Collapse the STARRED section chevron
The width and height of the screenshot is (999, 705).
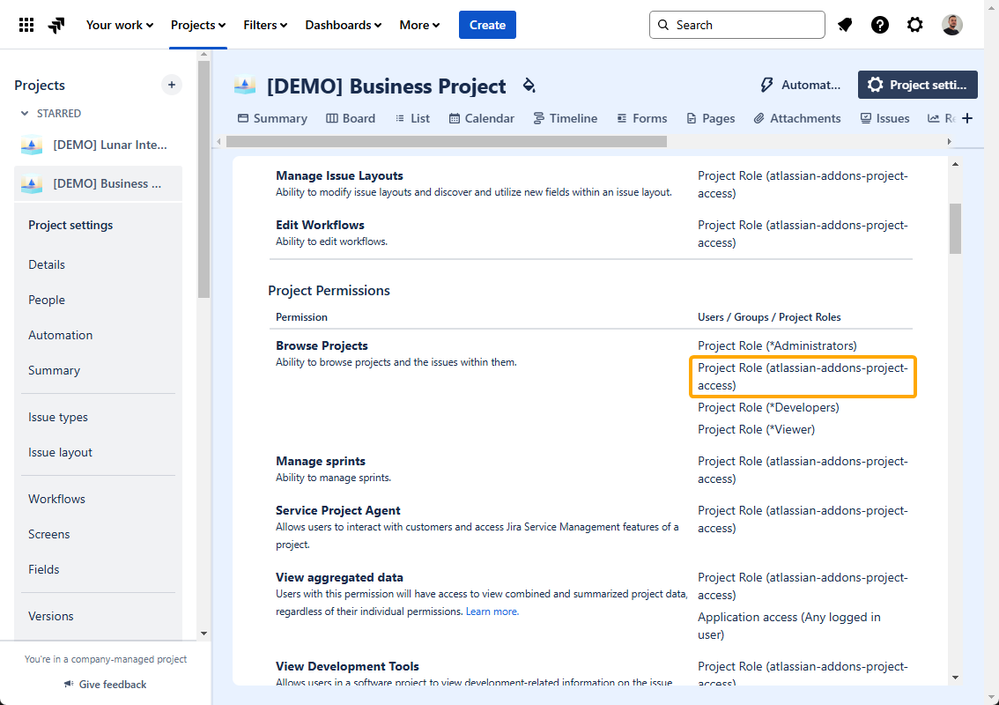pyautogui.click(x=25, y=113)
